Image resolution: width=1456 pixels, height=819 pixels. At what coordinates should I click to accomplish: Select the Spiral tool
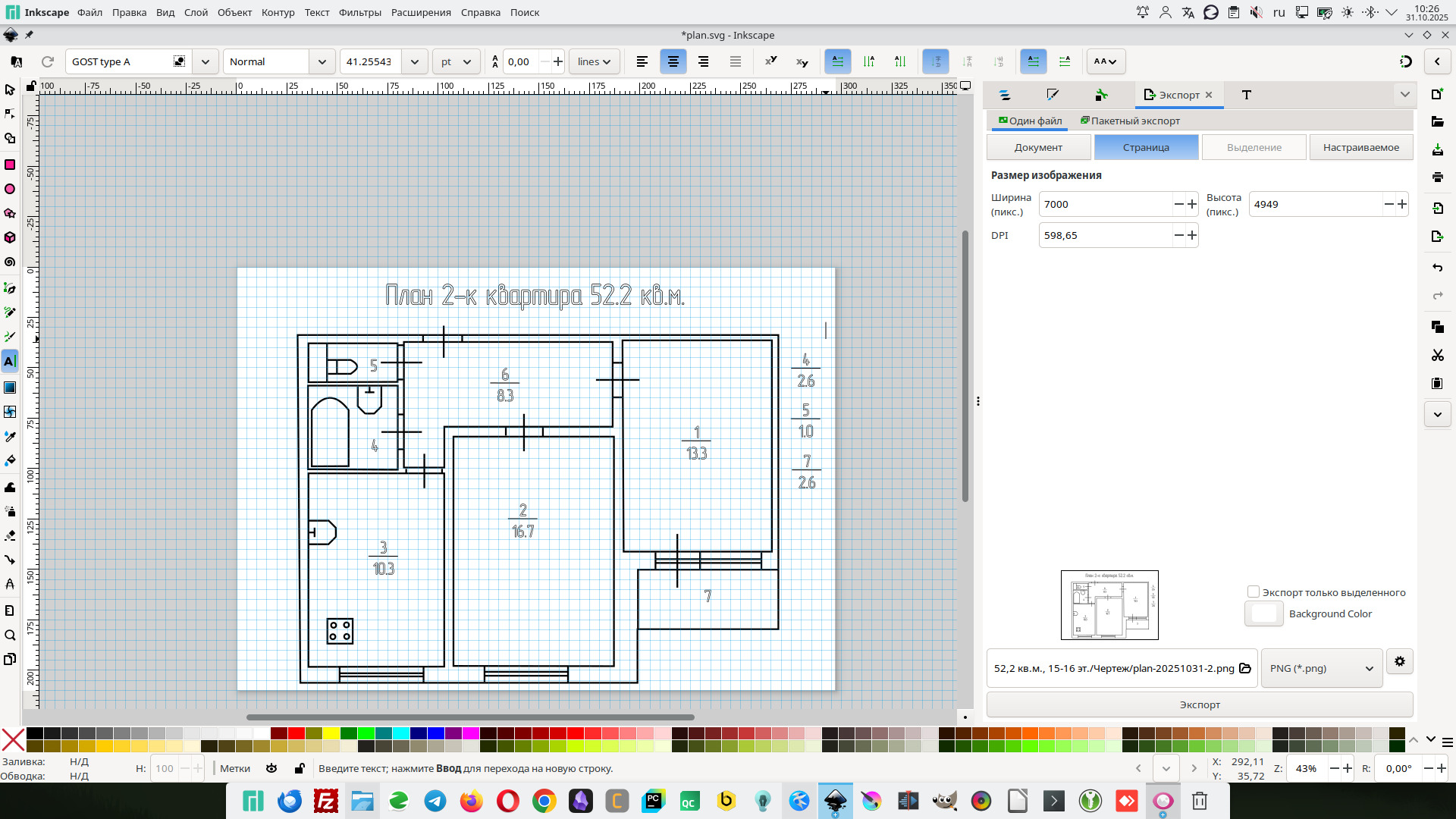click(10, 262)
